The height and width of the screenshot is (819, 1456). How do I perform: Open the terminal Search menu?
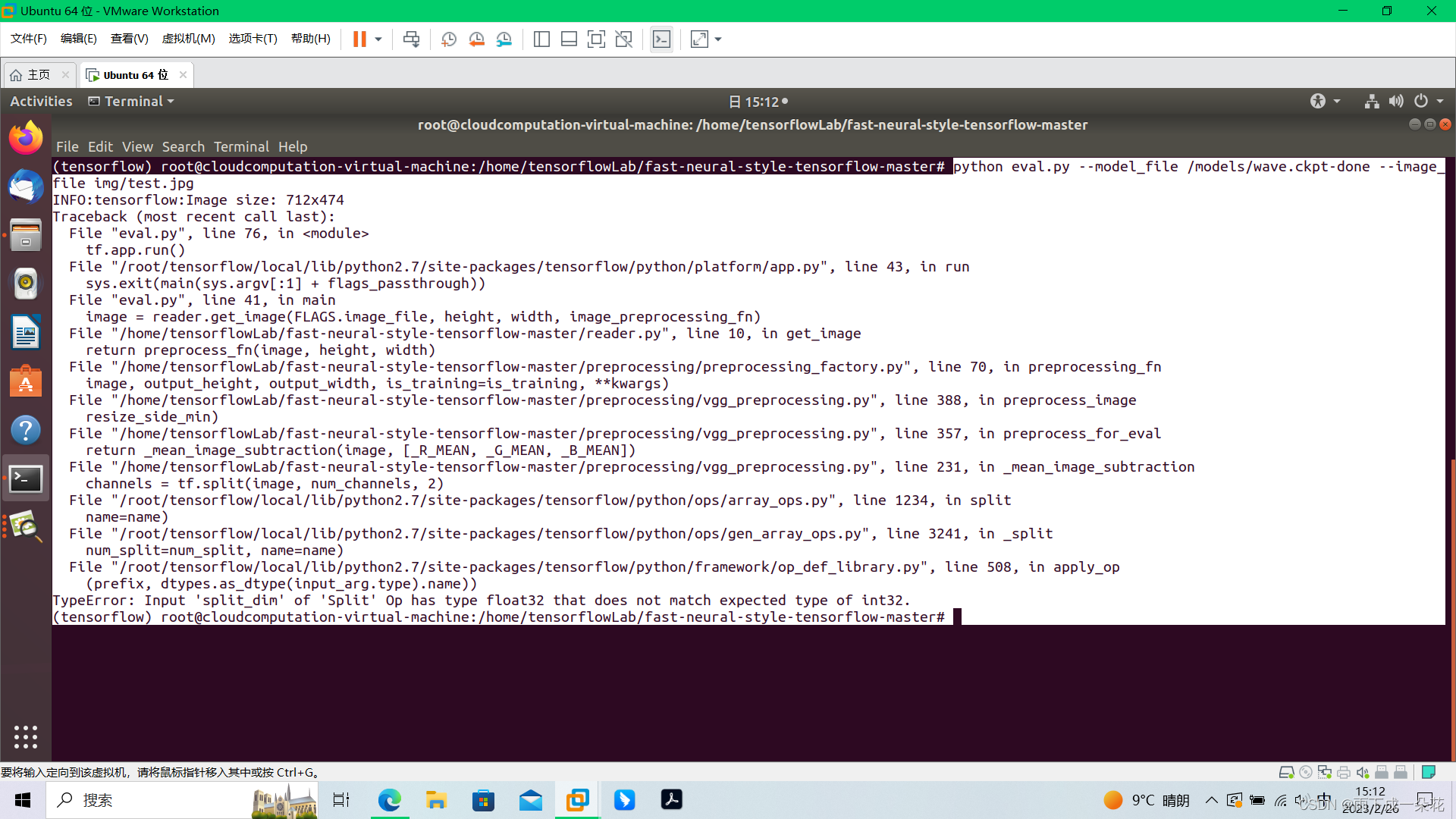tap(183, 146)
